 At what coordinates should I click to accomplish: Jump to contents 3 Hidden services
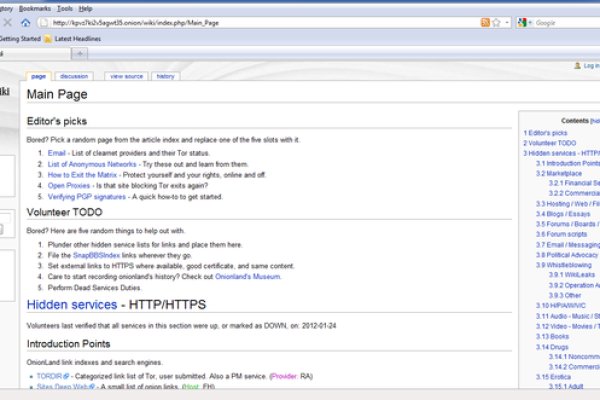coord(562,153)
